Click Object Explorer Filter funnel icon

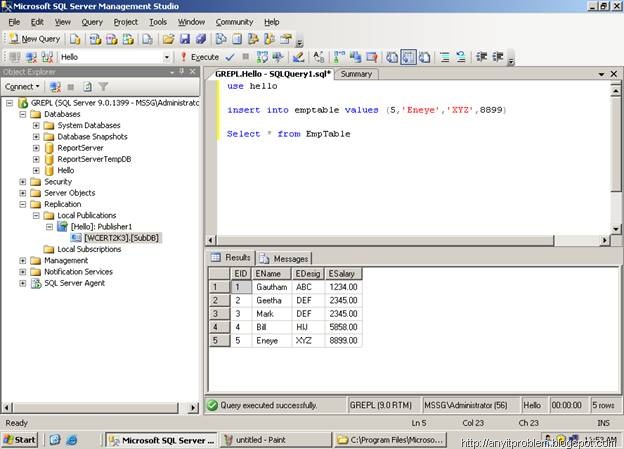pos(103,86)
